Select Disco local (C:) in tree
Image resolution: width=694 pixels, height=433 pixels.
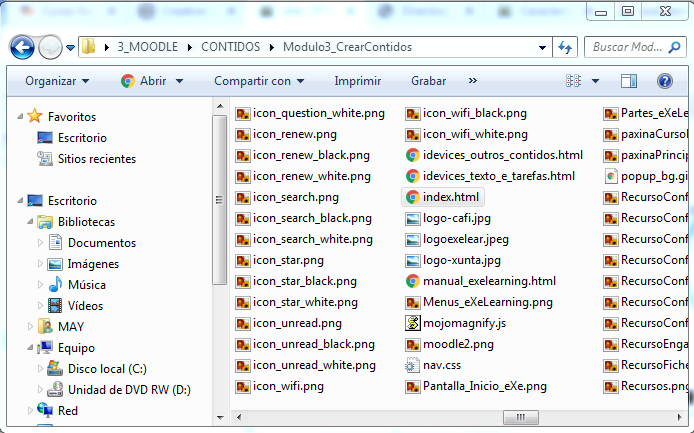tap(106, 369)
